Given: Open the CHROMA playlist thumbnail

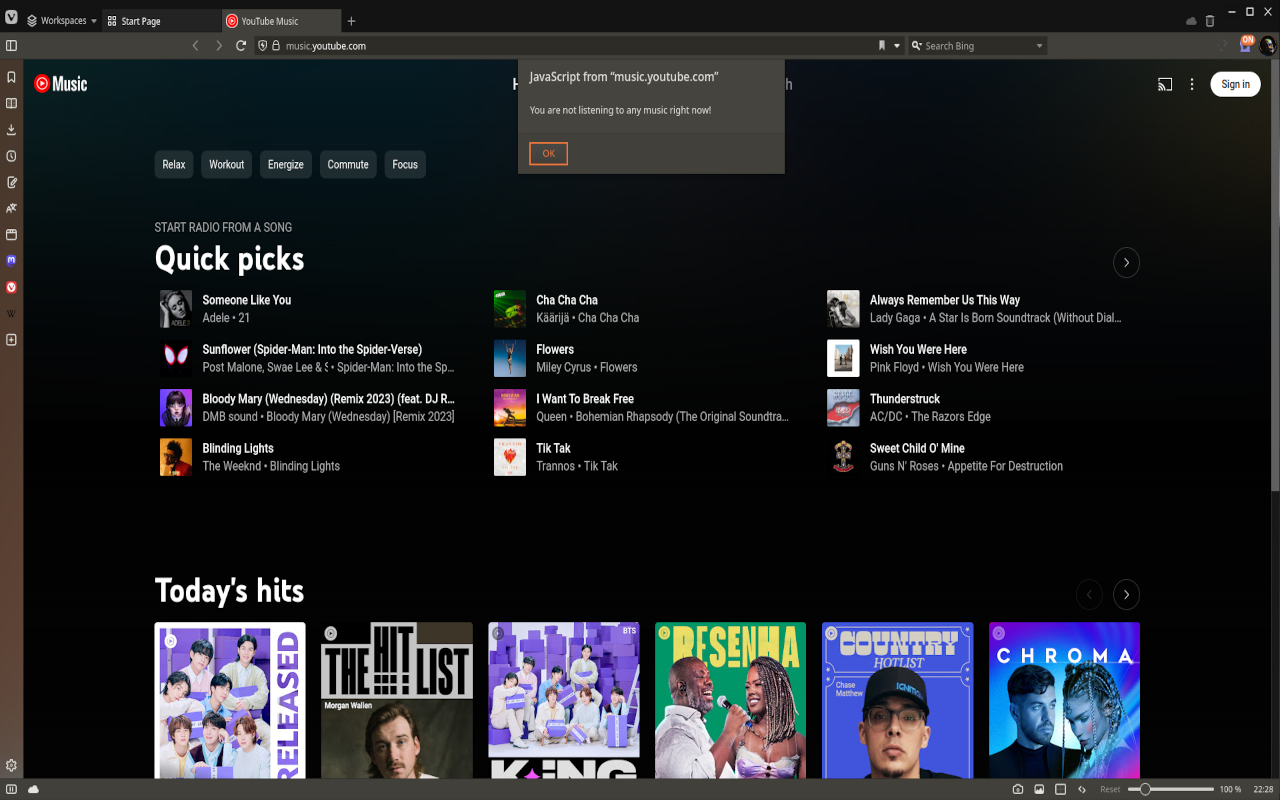Looking at the screenshot, I should pos(1064,700).
